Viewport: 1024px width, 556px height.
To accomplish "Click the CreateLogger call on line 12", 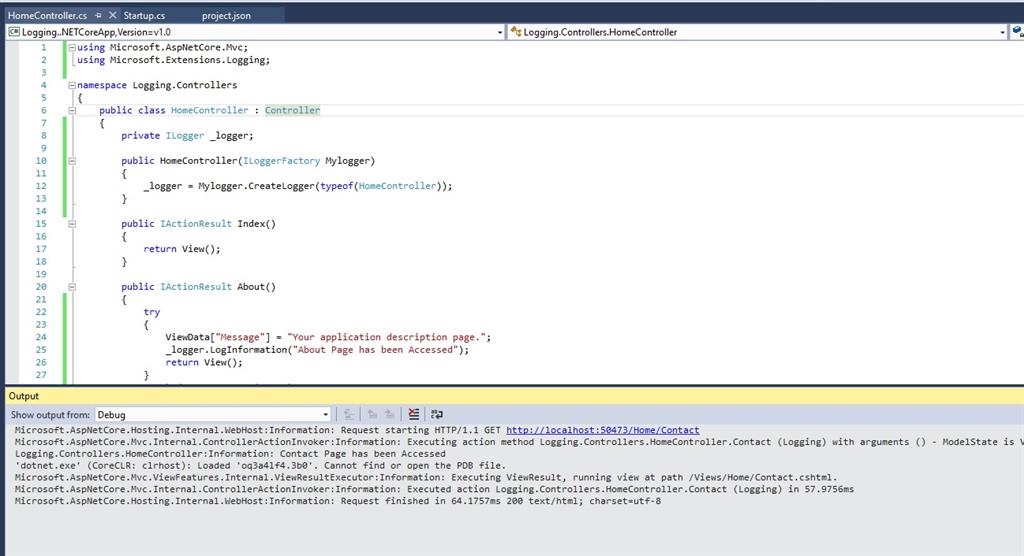I will coord(281,186).
